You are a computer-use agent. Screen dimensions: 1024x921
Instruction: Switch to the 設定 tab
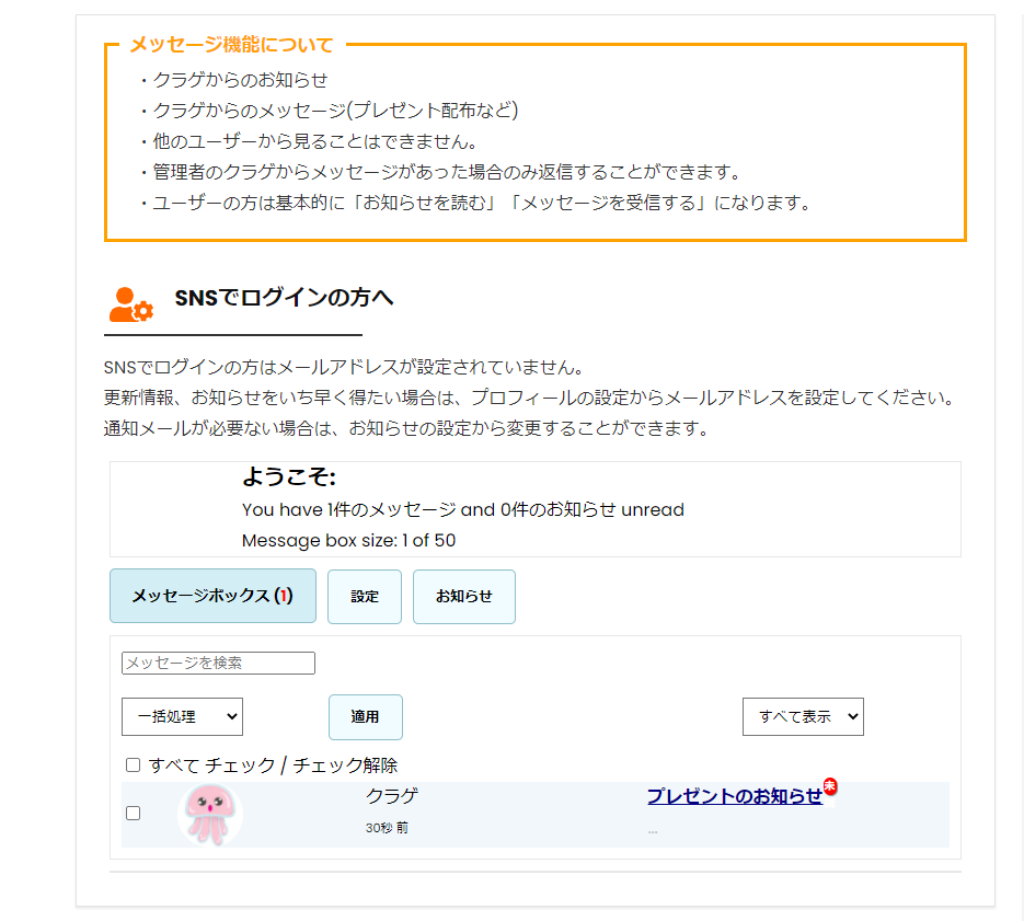[364, 597]
